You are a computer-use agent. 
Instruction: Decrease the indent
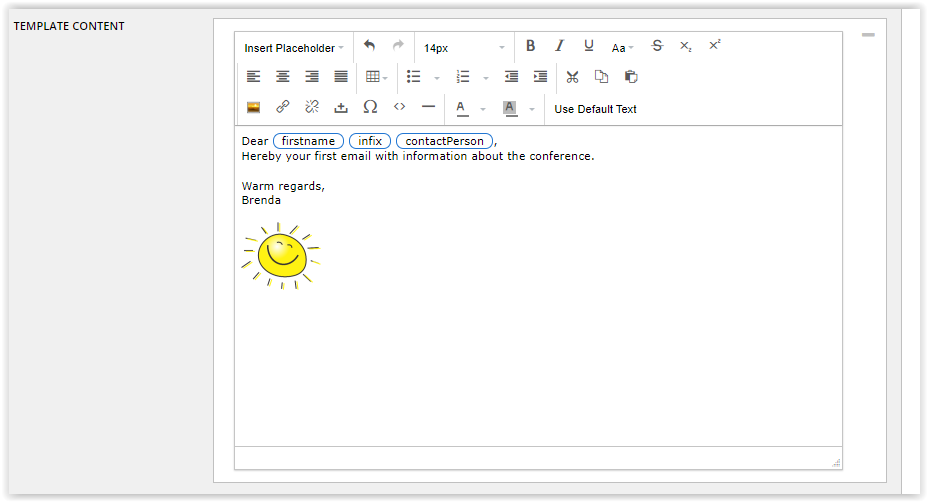coord(511,76)
